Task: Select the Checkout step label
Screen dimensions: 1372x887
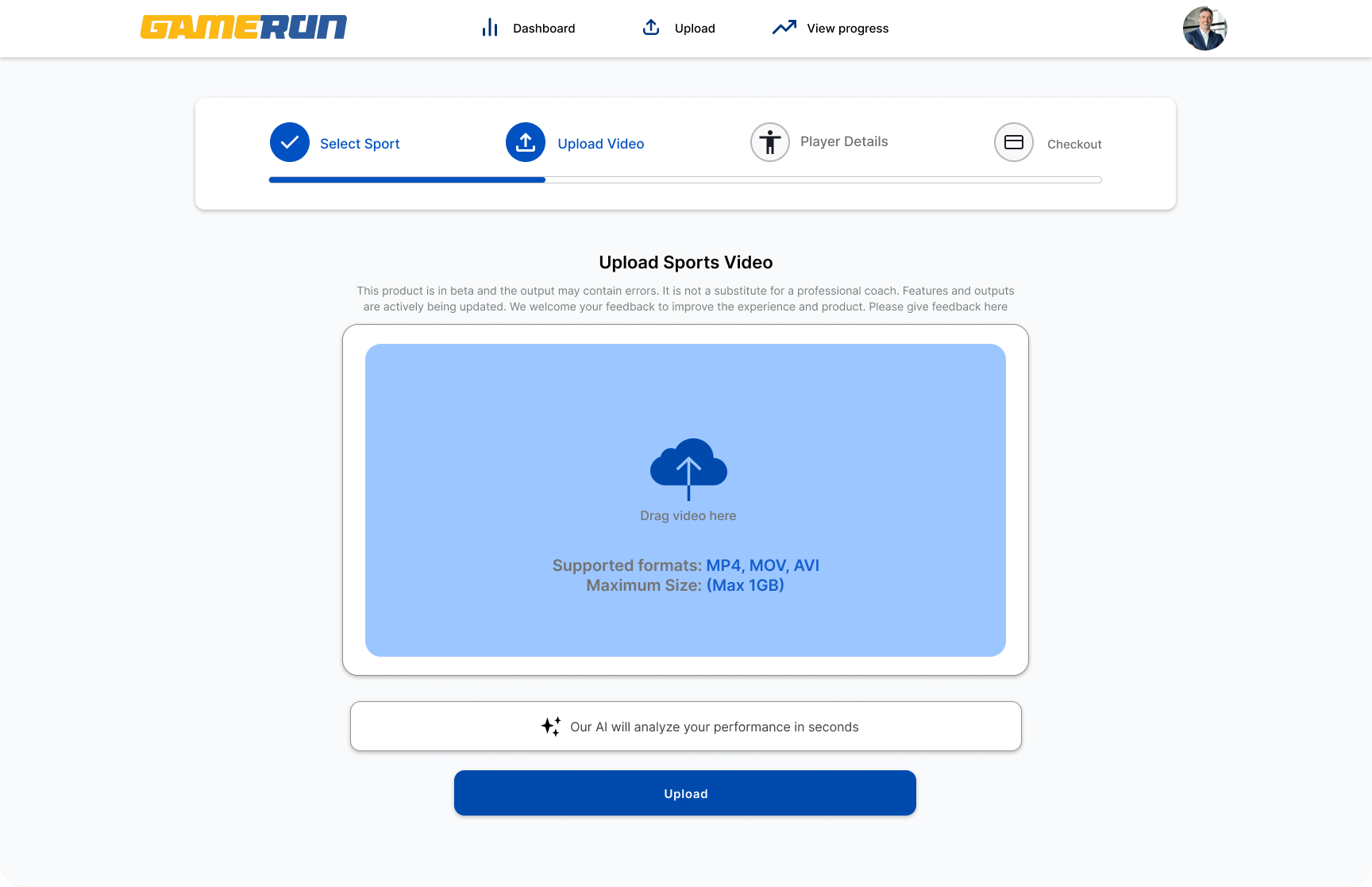Action: pos(1074,145)
